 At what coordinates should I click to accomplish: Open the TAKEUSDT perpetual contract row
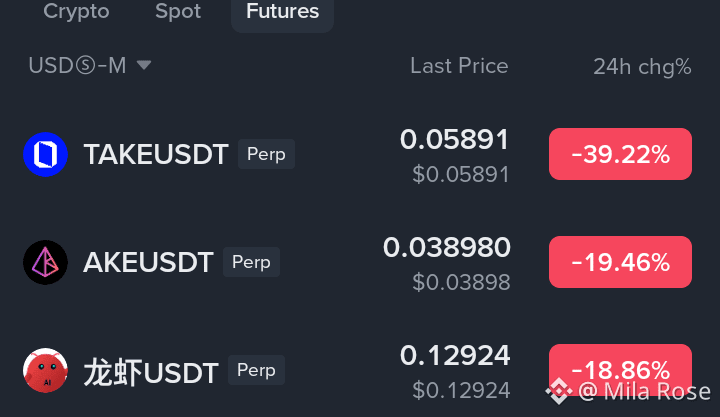[x=358, y=154]
